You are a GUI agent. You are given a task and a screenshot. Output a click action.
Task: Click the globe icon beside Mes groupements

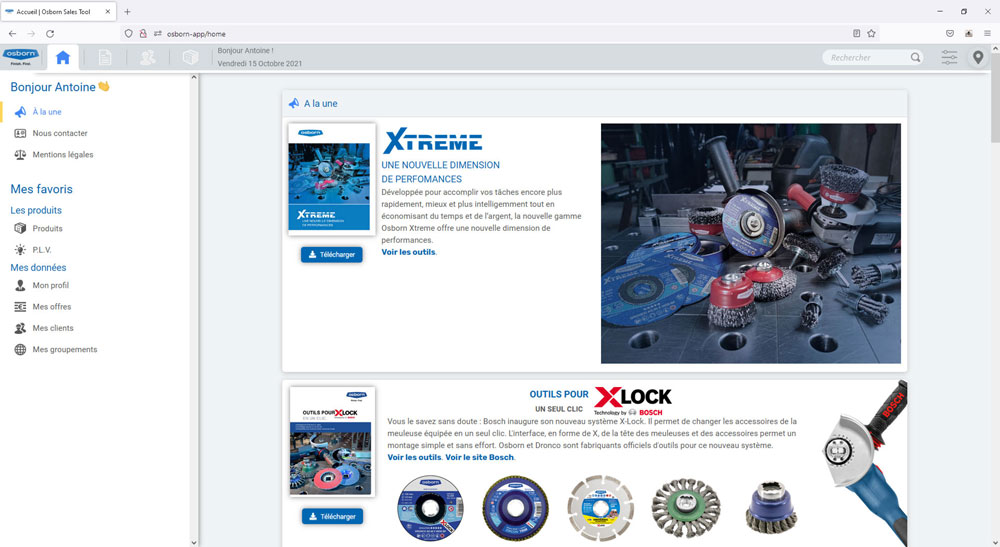20,349
